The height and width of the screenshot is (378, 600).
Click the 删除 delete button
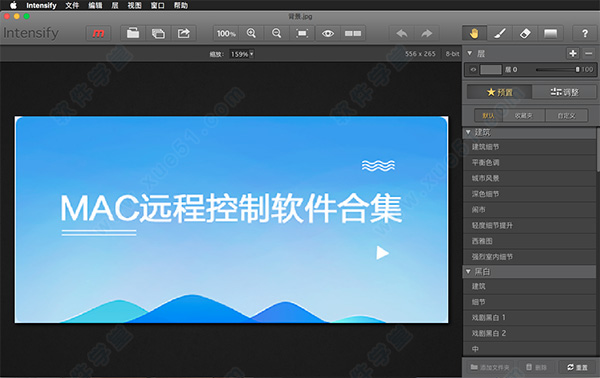coord(536,367)
